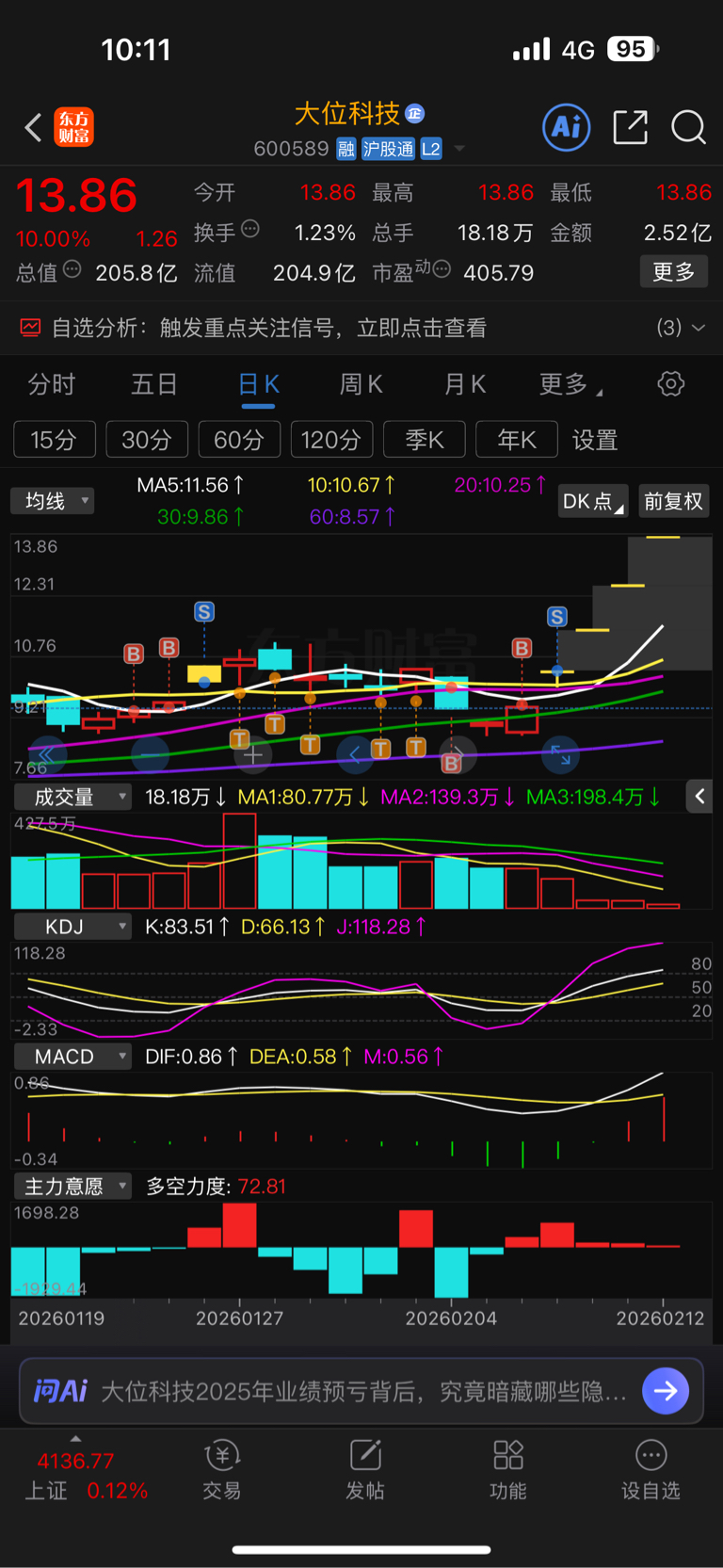Tap the info icon beside 市盈
This screenshot has height=1568, width=723.
442,269
